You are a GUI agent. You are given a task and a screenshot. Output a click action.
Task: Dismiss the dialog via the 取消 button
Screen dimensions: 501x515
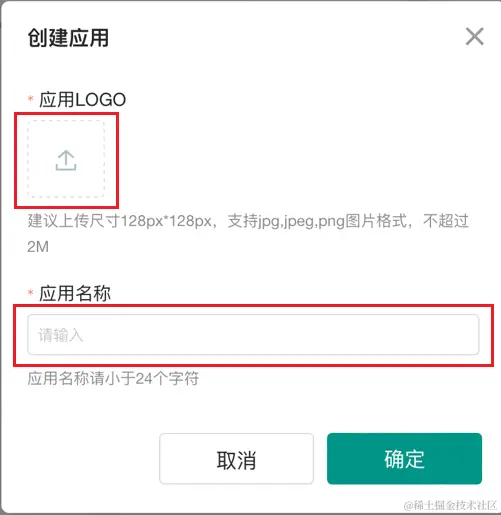[x=236, y=459]
